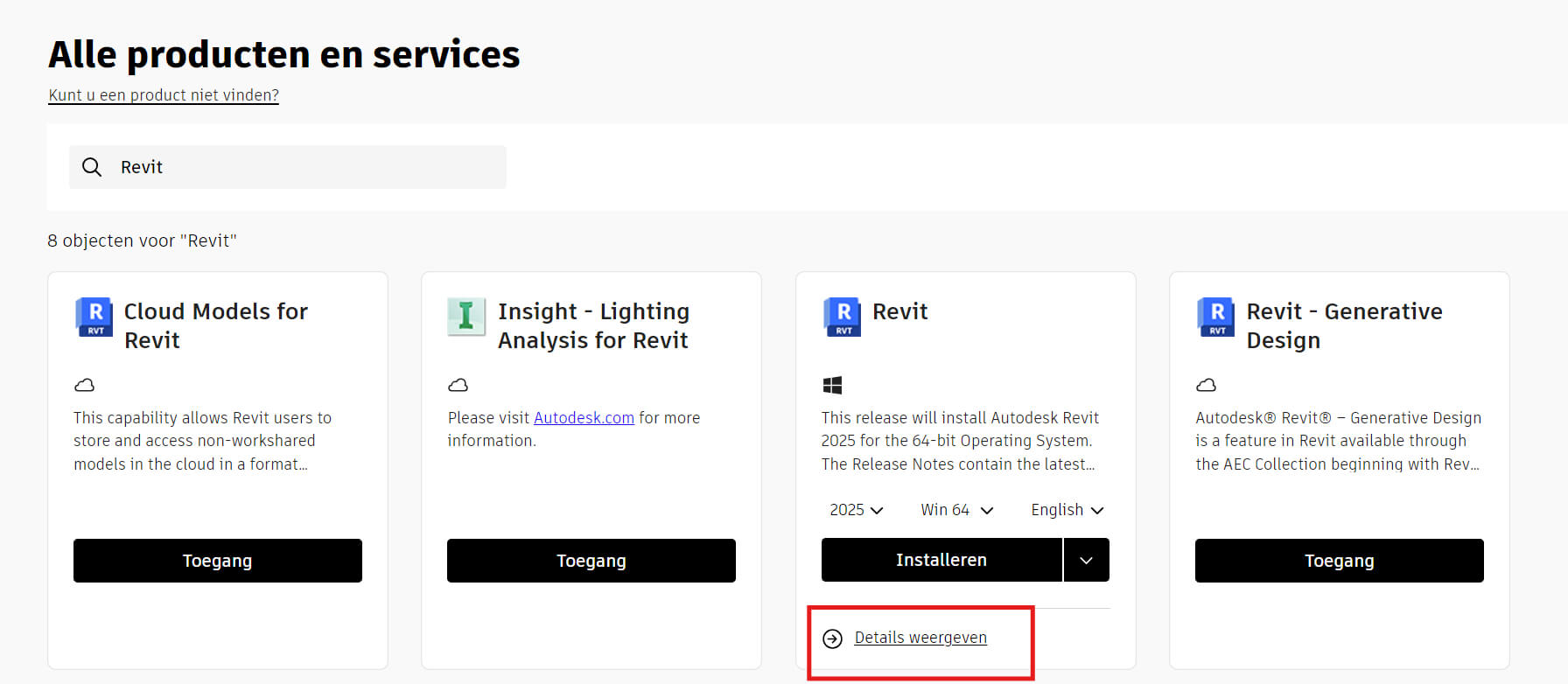
Task: Click the Windows platform icon on Revit card
Action: point(832,385)
